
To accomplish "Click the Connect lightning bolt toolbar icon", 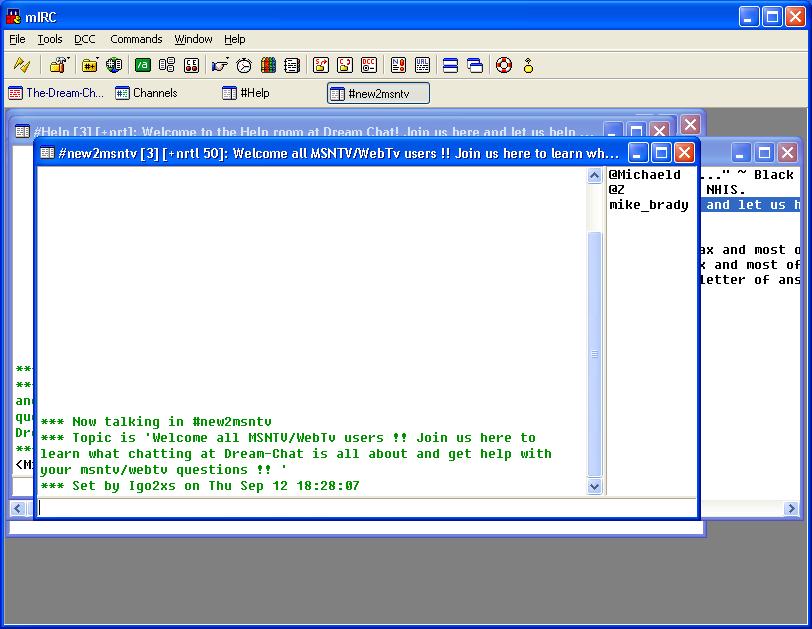I will pyautogui.click(x=22, y=65).
